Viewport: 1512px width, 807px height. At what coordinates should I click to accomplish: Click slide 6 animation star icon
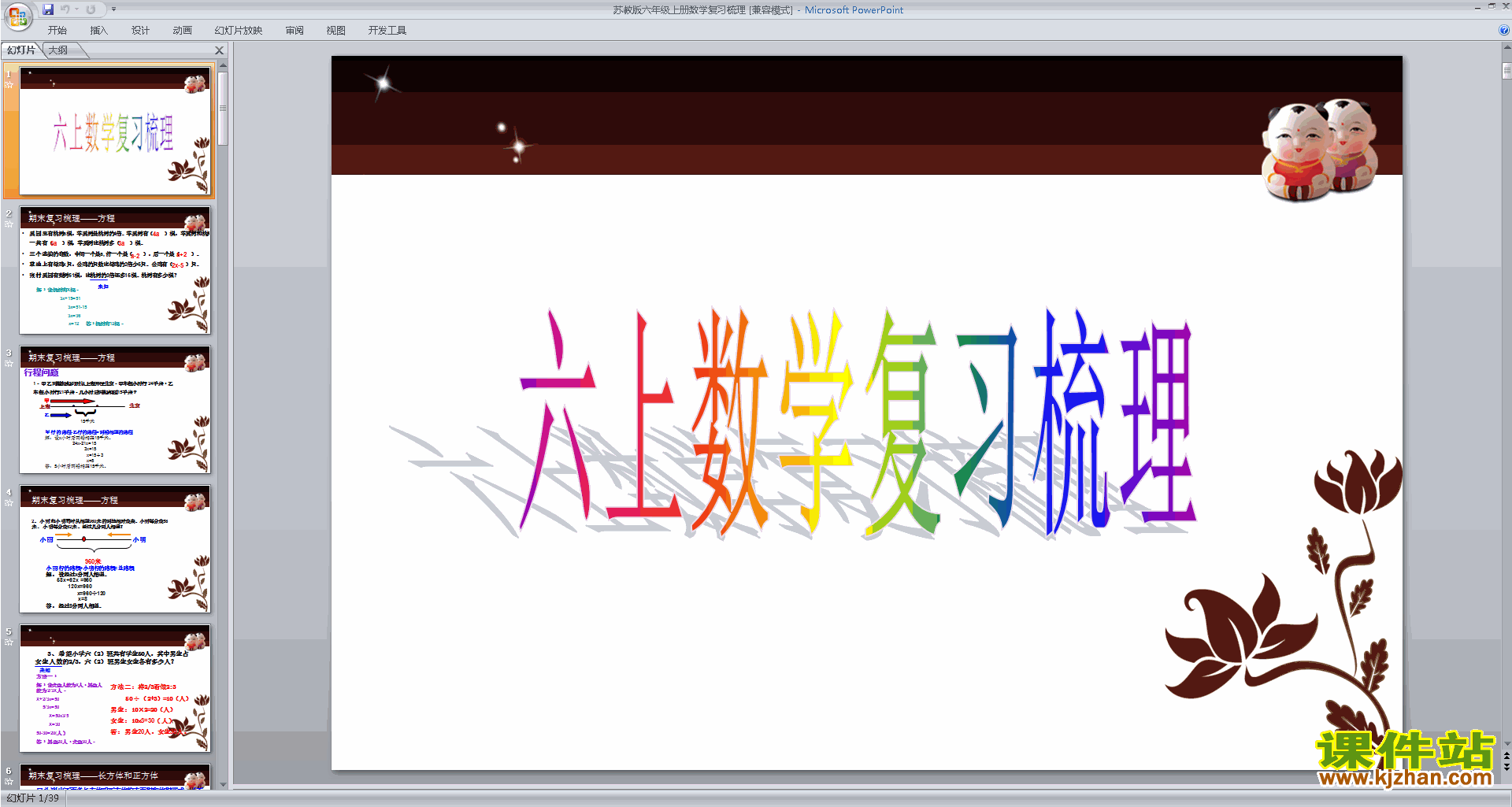point(9,782)
